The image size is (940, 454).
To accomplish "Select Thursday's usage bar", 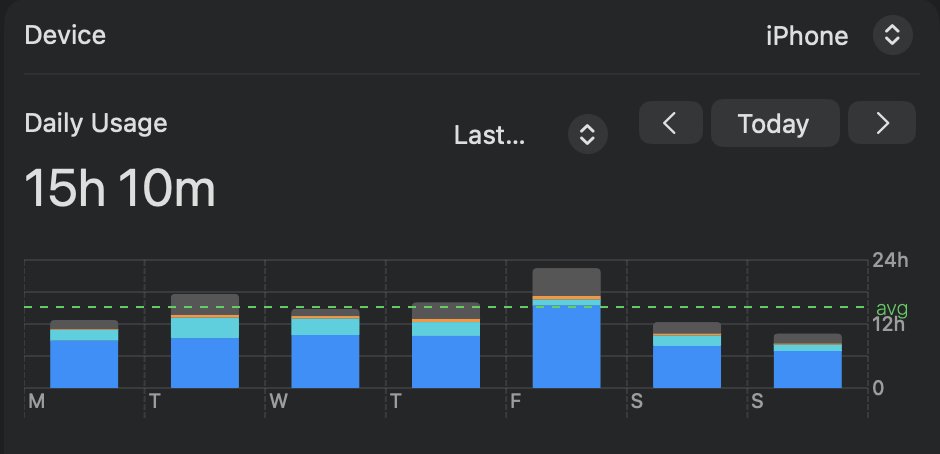I will pos(446,345).
